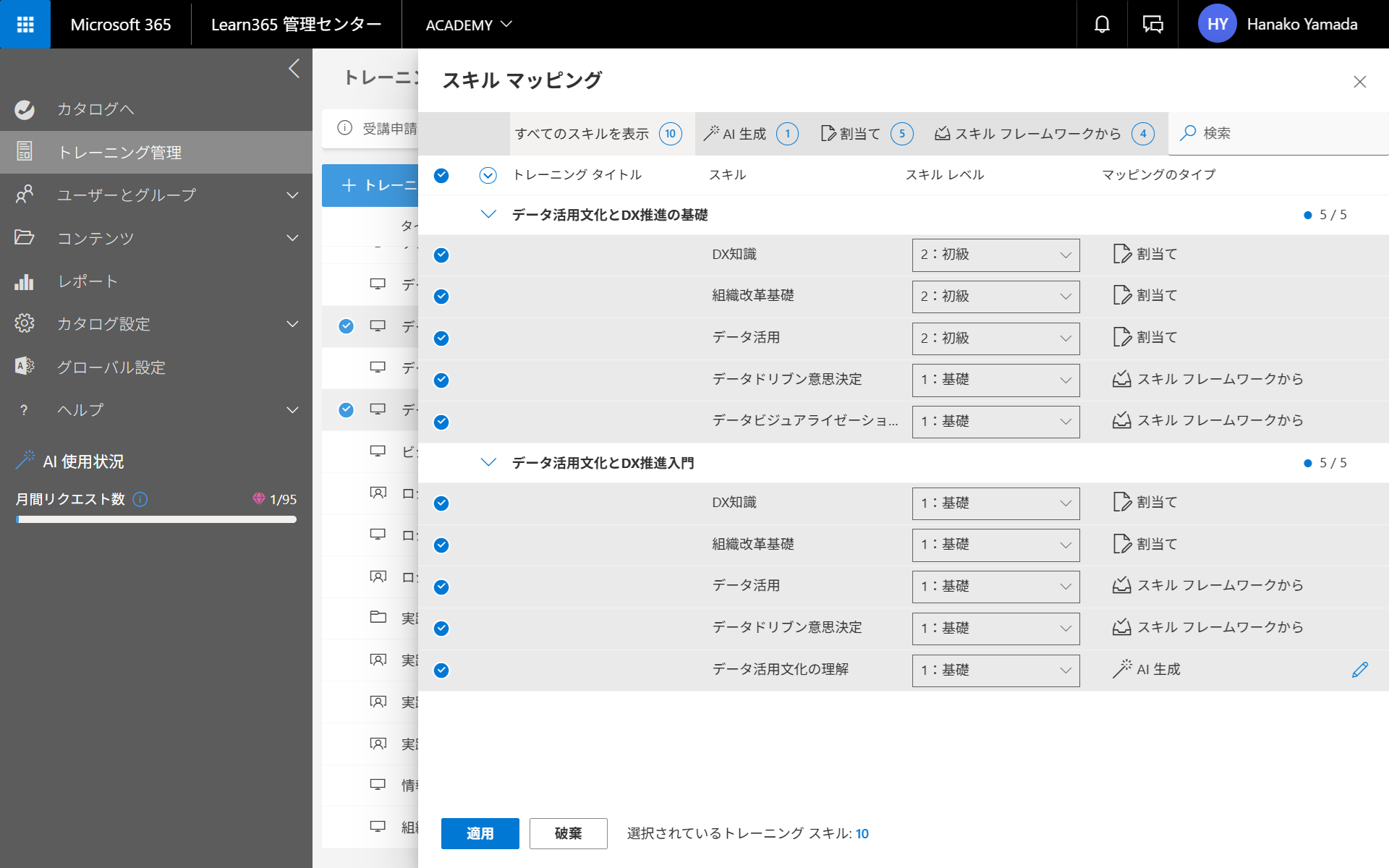Viewport: 1389px width, 868px height.
Task: Uncheck DX知識 under DX推進入門
Action: pos(441,503)
